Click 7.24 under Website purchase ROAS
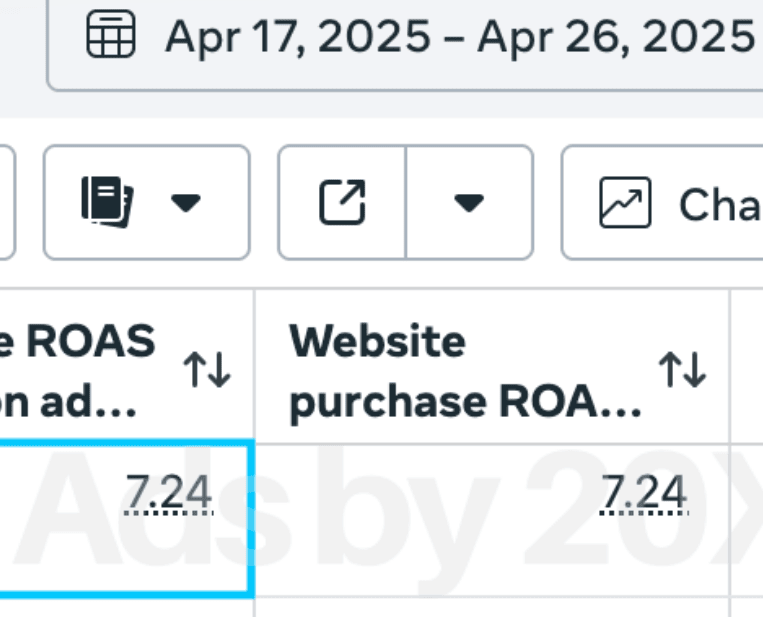 click(x=644, y=492)
